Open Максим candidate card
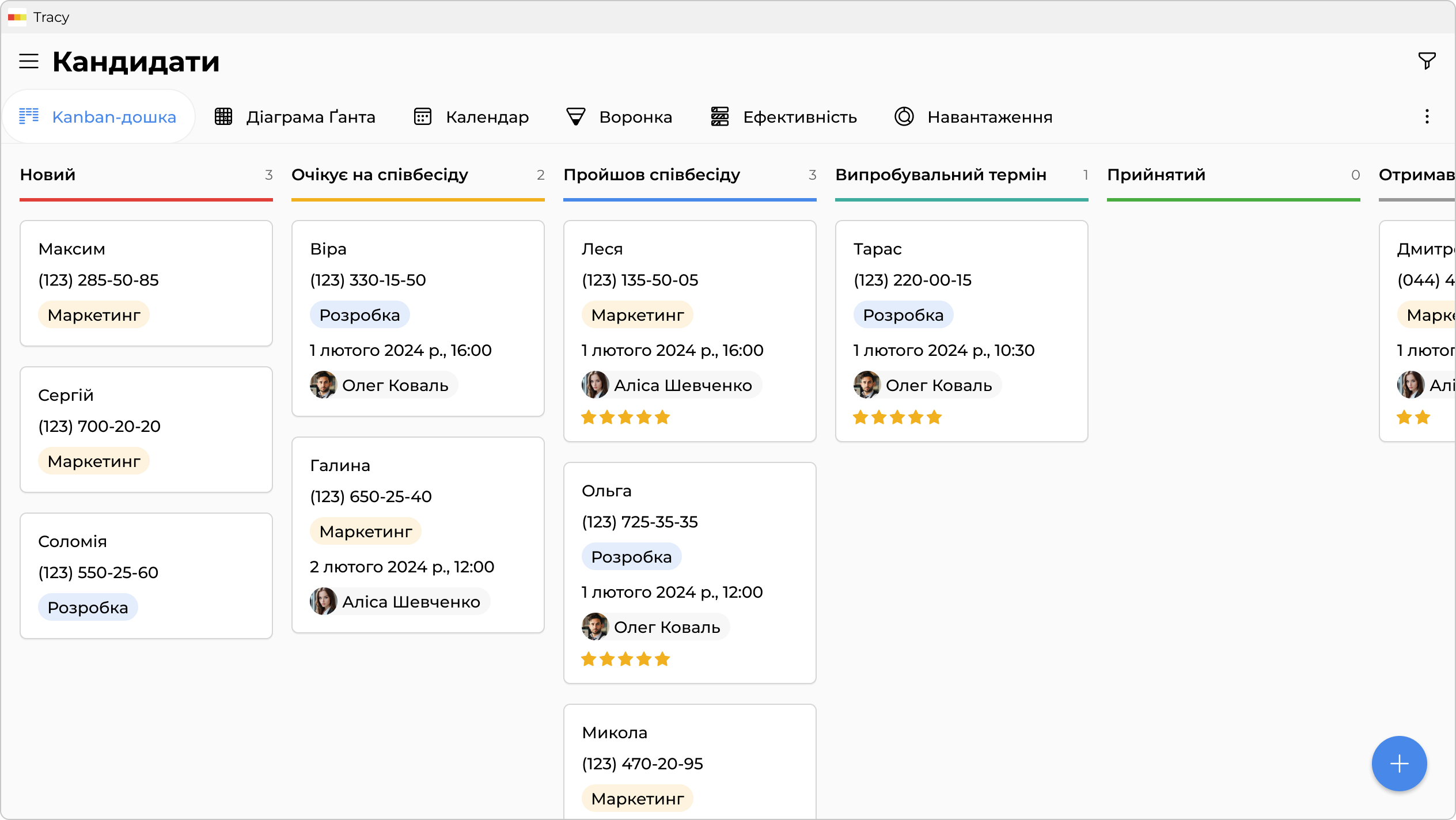This screenshot has height=820, width=1456. pos(146,283)
